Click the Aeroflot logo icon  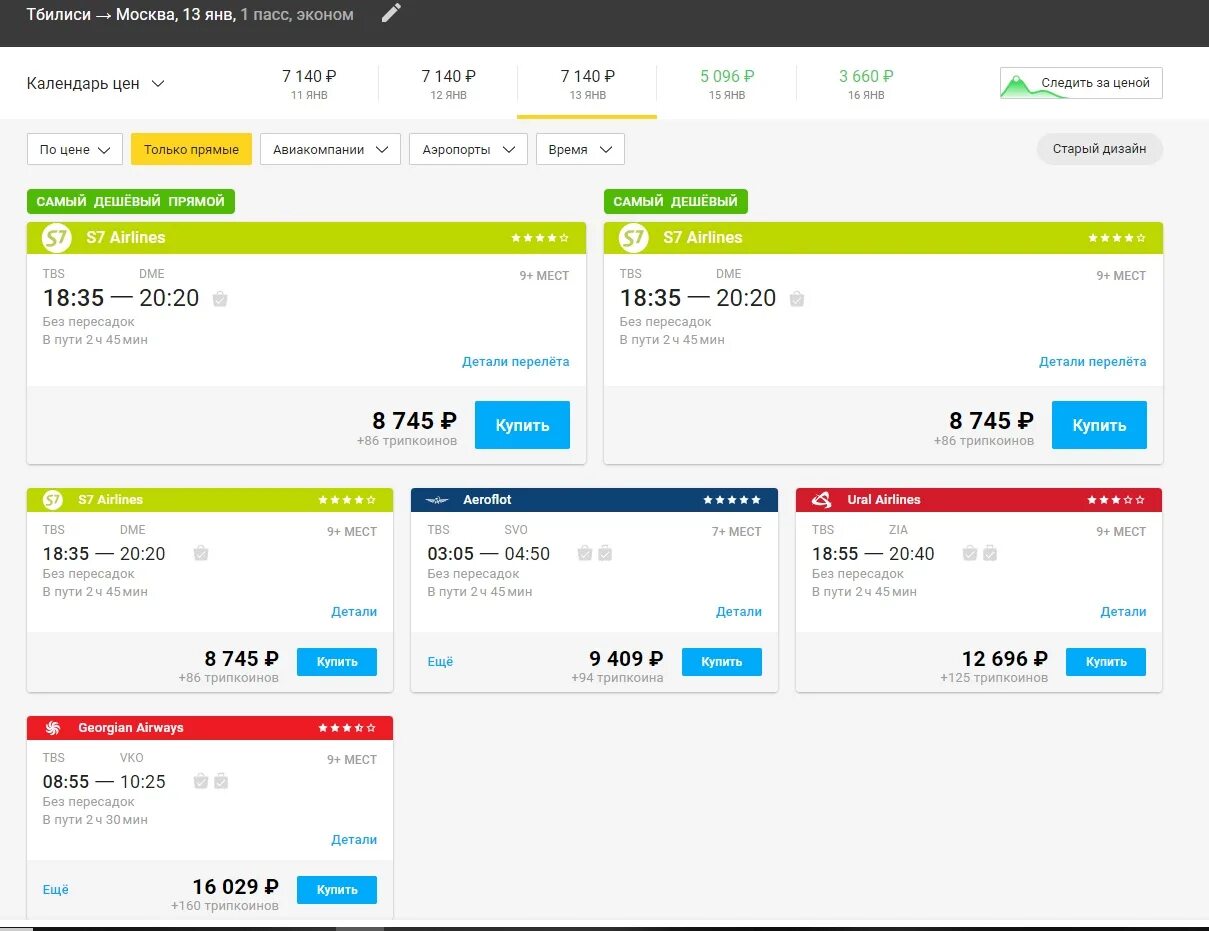point(438,500)
